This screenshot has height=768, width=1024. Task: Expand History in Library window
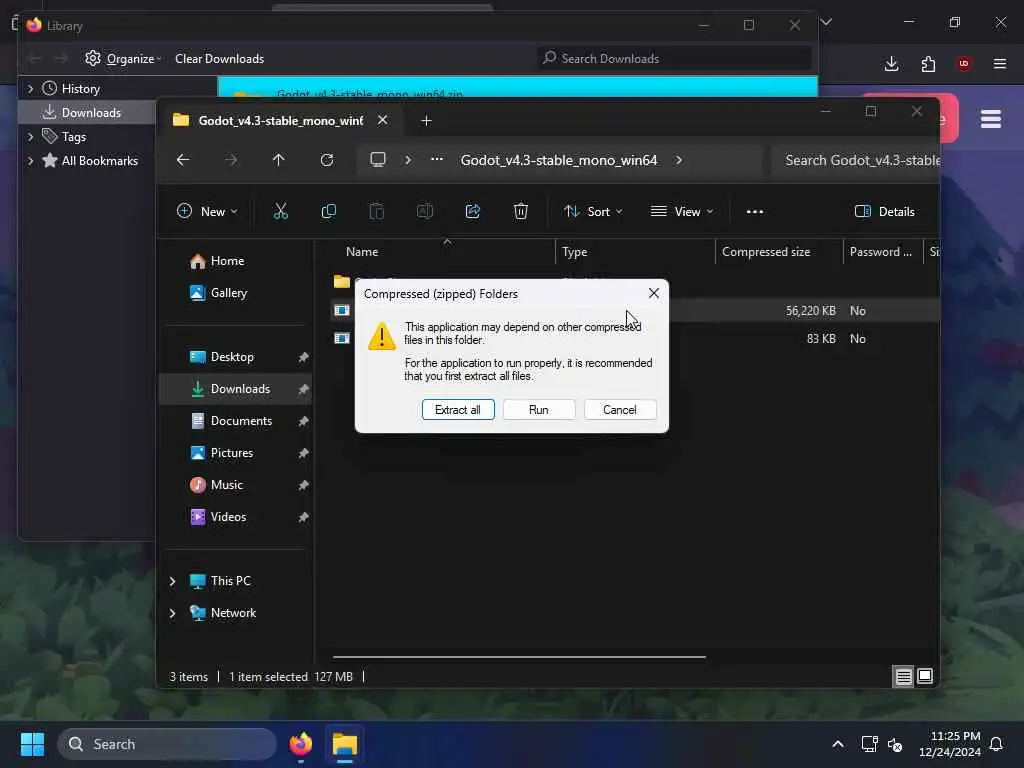30,89
